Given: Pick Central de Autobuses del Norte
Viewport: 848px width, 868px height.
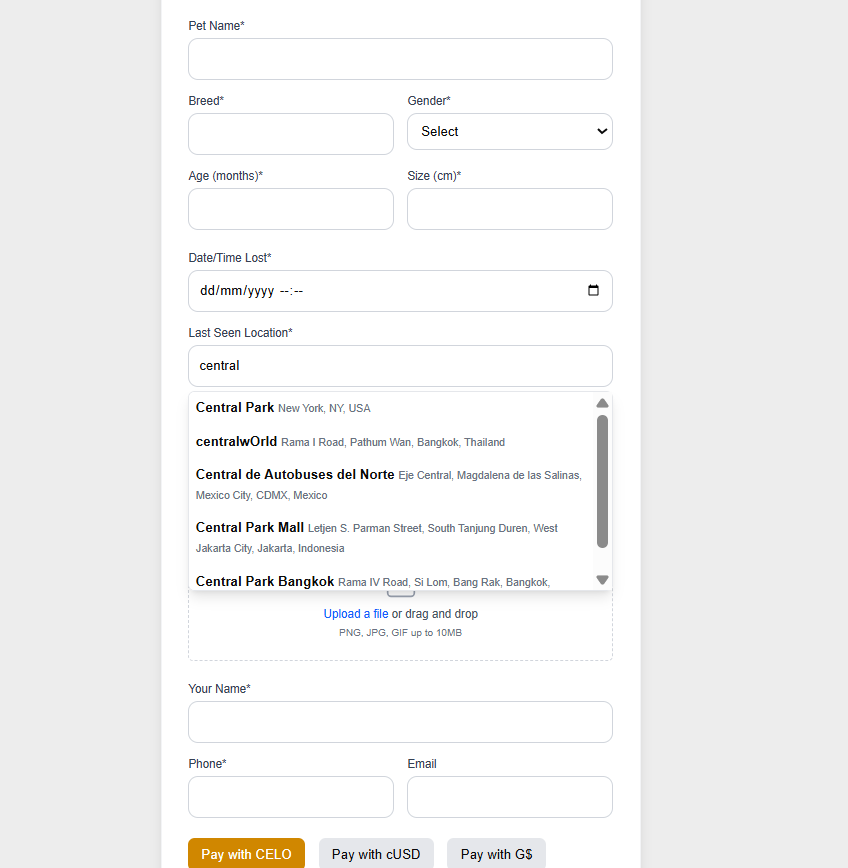Looking at the screenshot, I should (x=388, y=484).
